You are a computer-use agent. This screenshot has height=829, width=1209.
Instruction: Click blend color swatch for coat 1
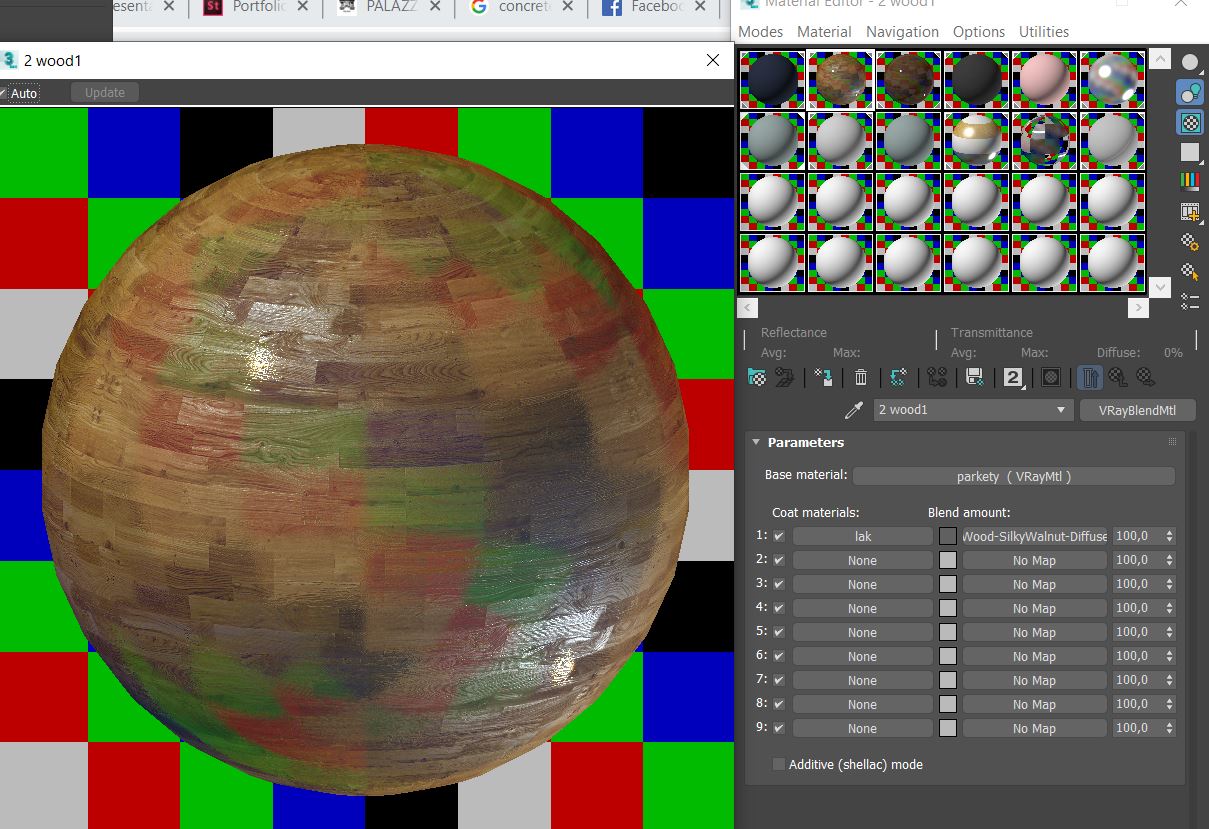(x=947, y=536)
